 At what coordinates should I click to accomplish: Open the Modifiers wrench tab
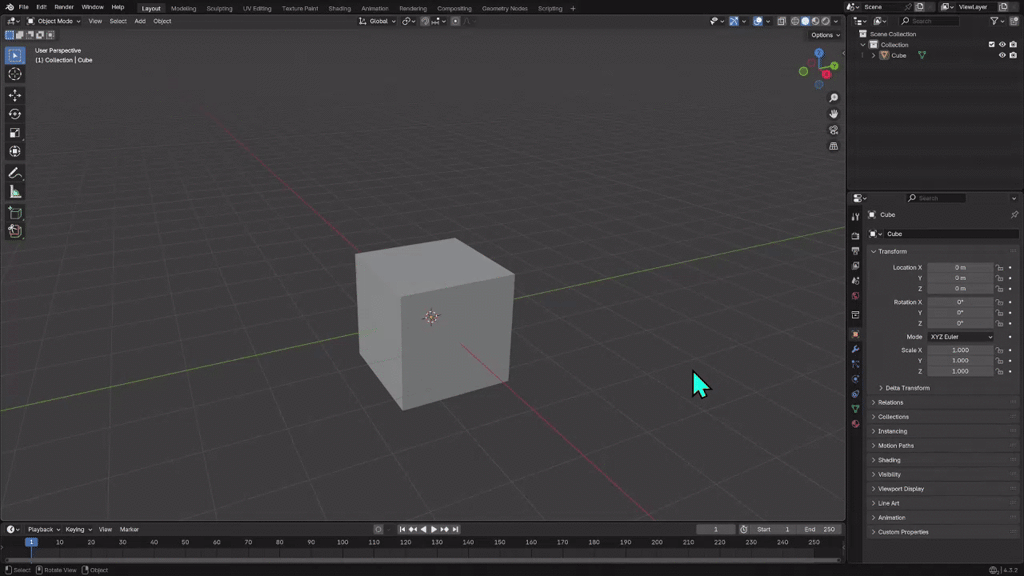click(x=856, y=349)
